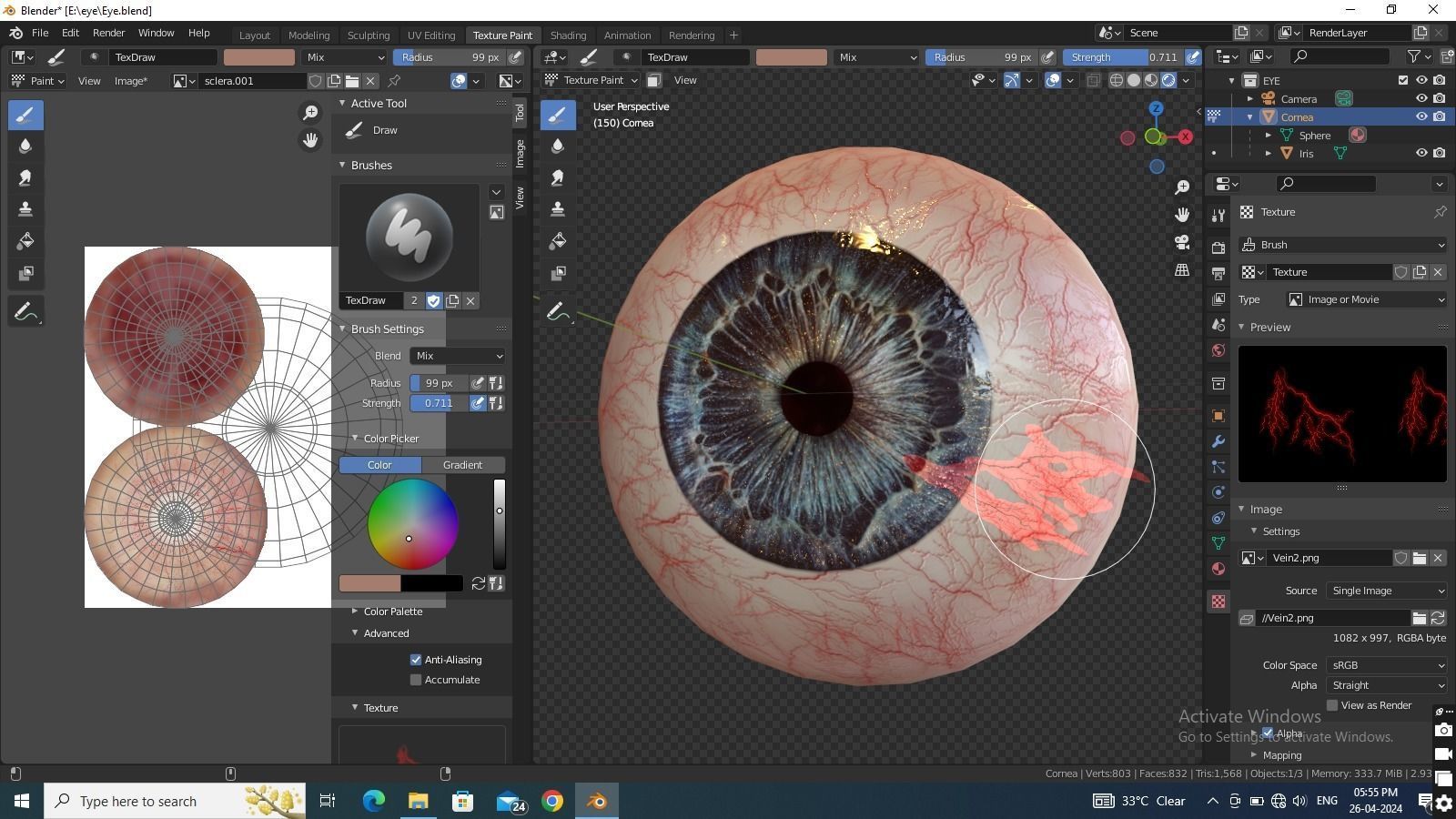Select the Gradient button in Color Picker
Screen dimensions: 1456x819
pyautogui.click(x=462, y=465)
